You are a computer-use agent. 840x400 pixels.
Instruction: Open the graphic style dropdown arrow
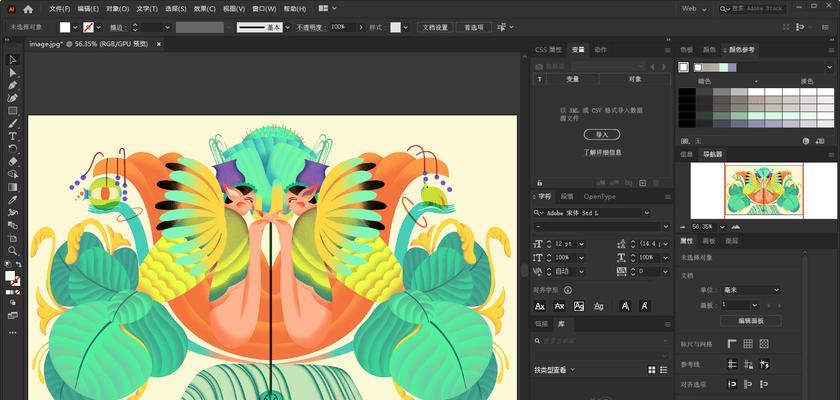click(x=406, y=27)
